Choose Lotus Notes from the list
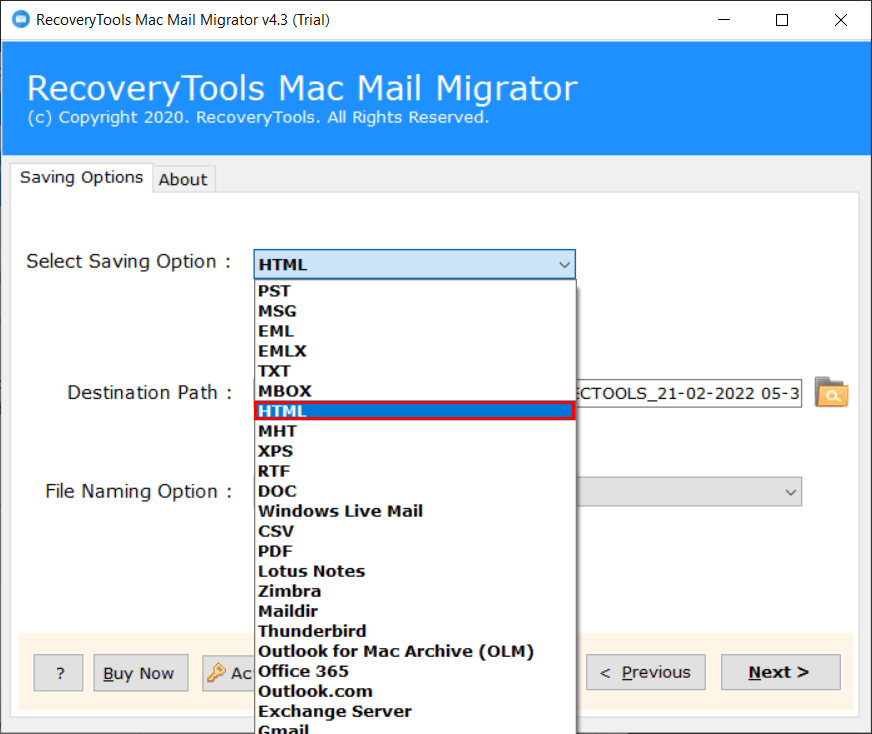This screenshot has height=734, width=872. click(415, 571)
